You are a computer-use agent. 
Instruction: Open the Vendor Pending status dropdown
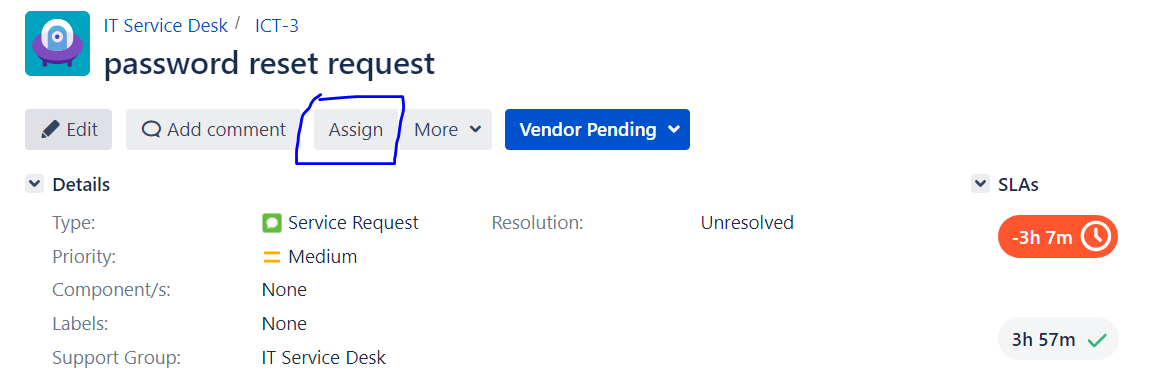[597, 130]
